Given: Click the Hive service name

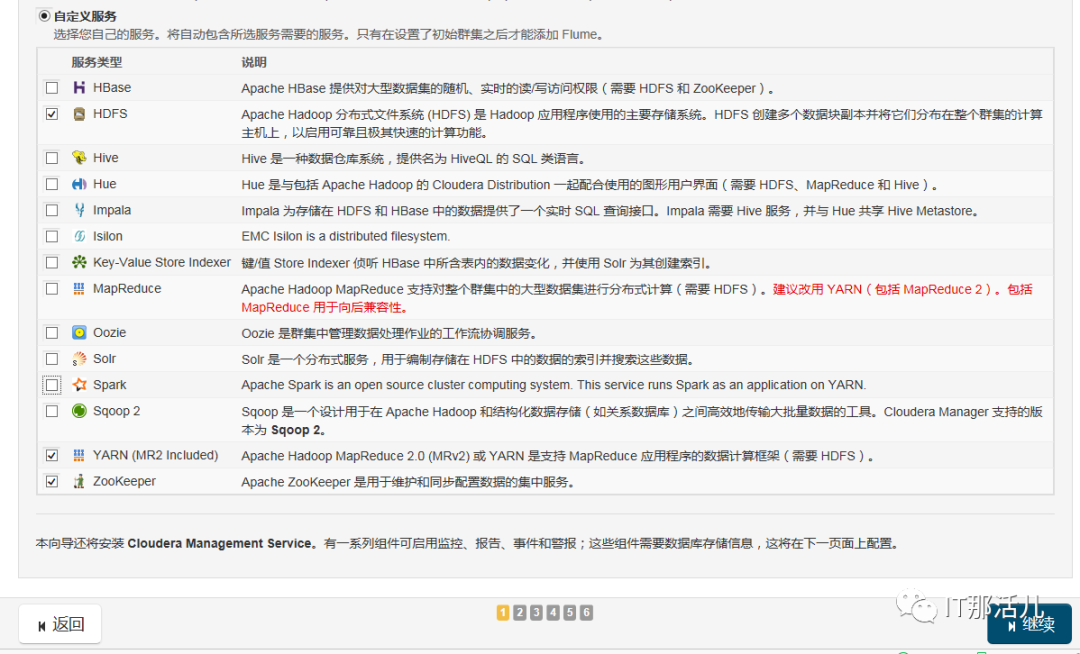Looking at the screenshot, I should pyautogui.click(x=105, y=158).
